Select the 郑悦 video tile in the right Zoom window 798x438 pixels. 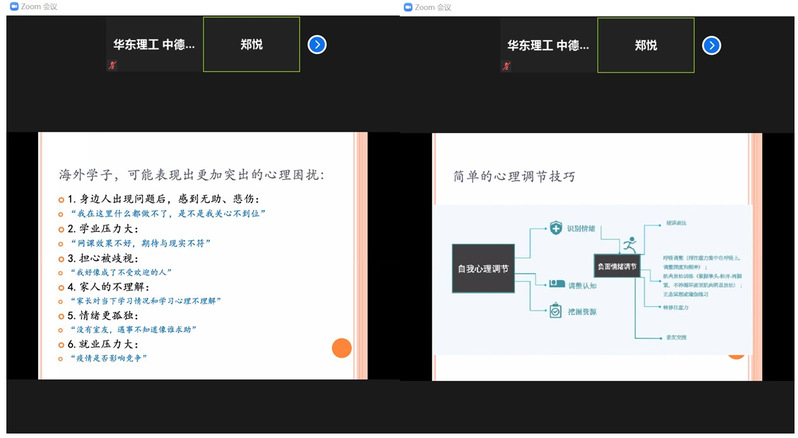[646, 45]
